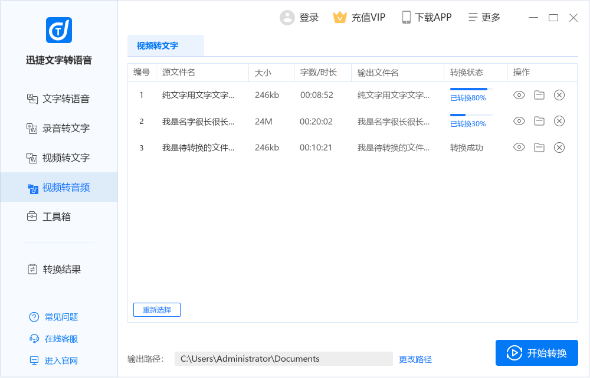Preview row 2 with the eye icon
590x378 pixels.
click(x=519, y=121)
